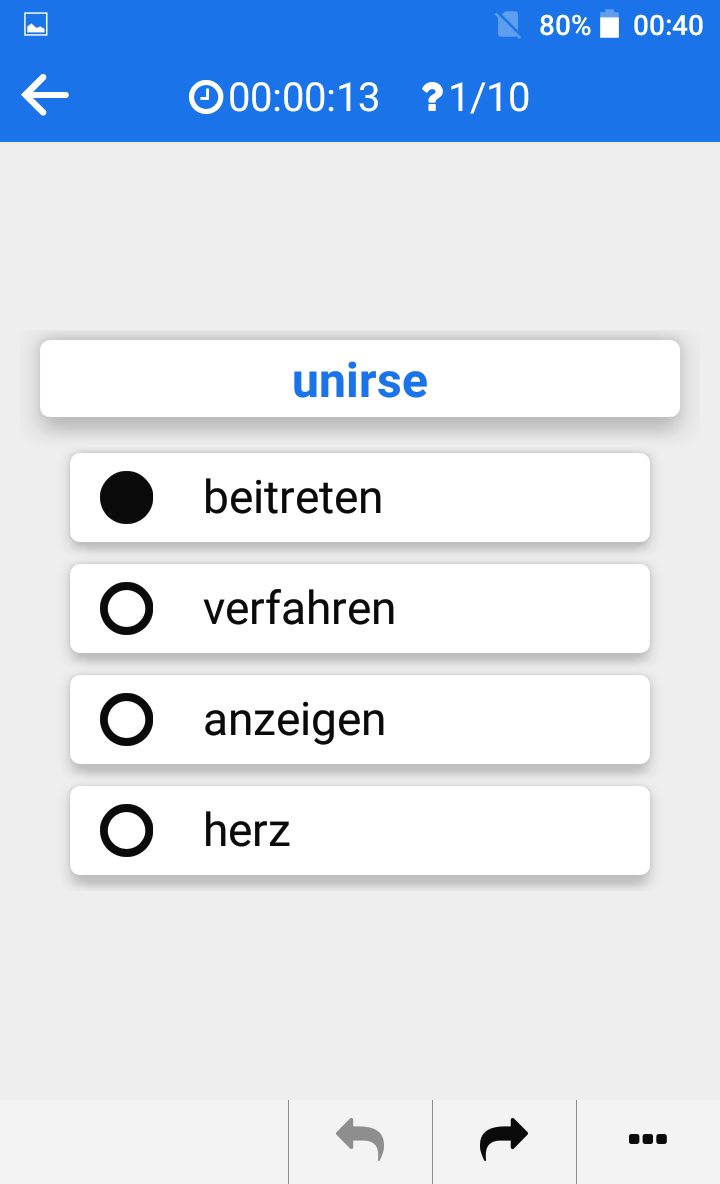This screenshot has width=720, height=1184.
Task: Tap the clock timer icon
Action: coord(205,97)
